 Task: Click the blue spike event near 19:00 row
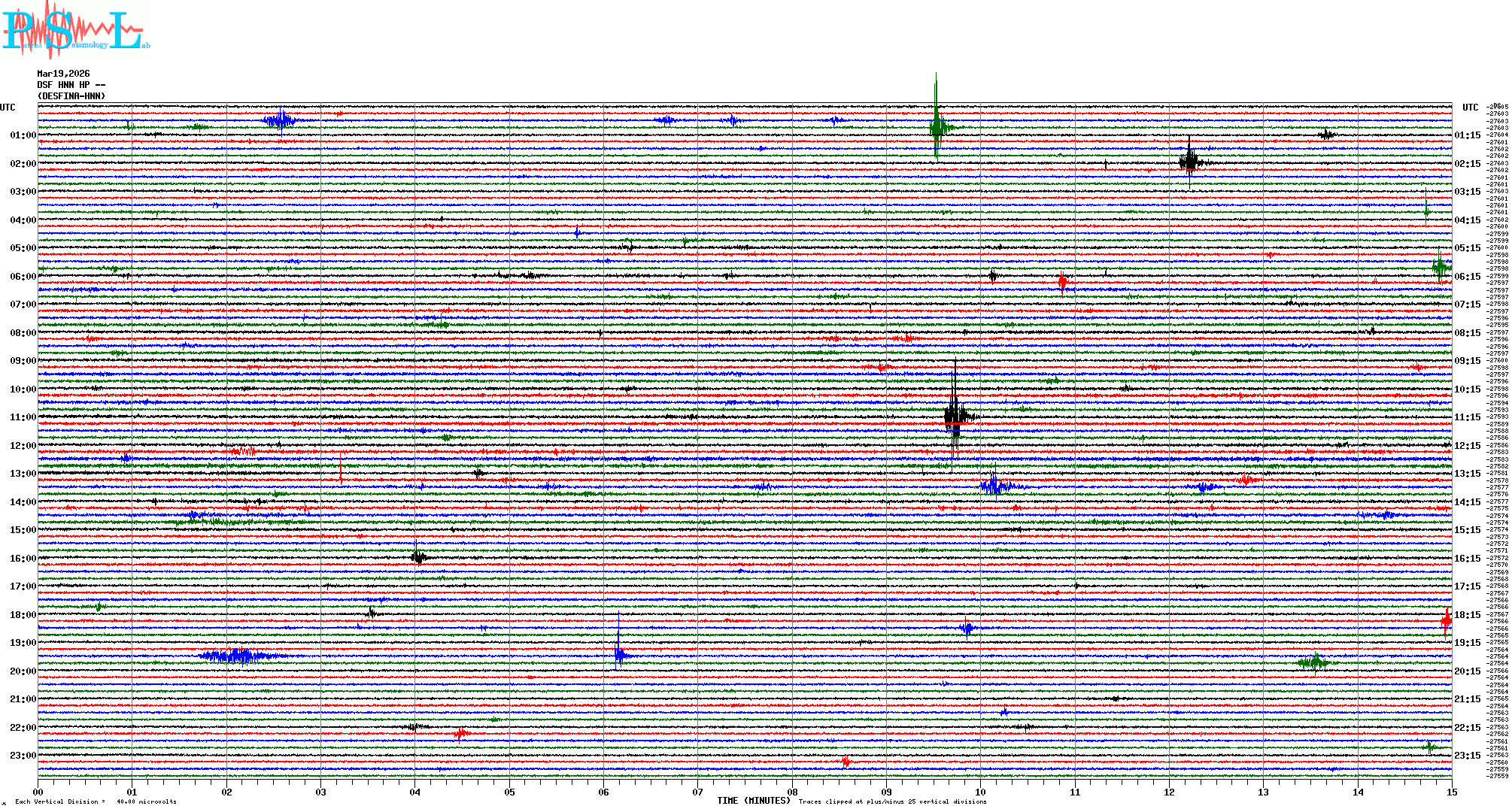pos(619,655)
